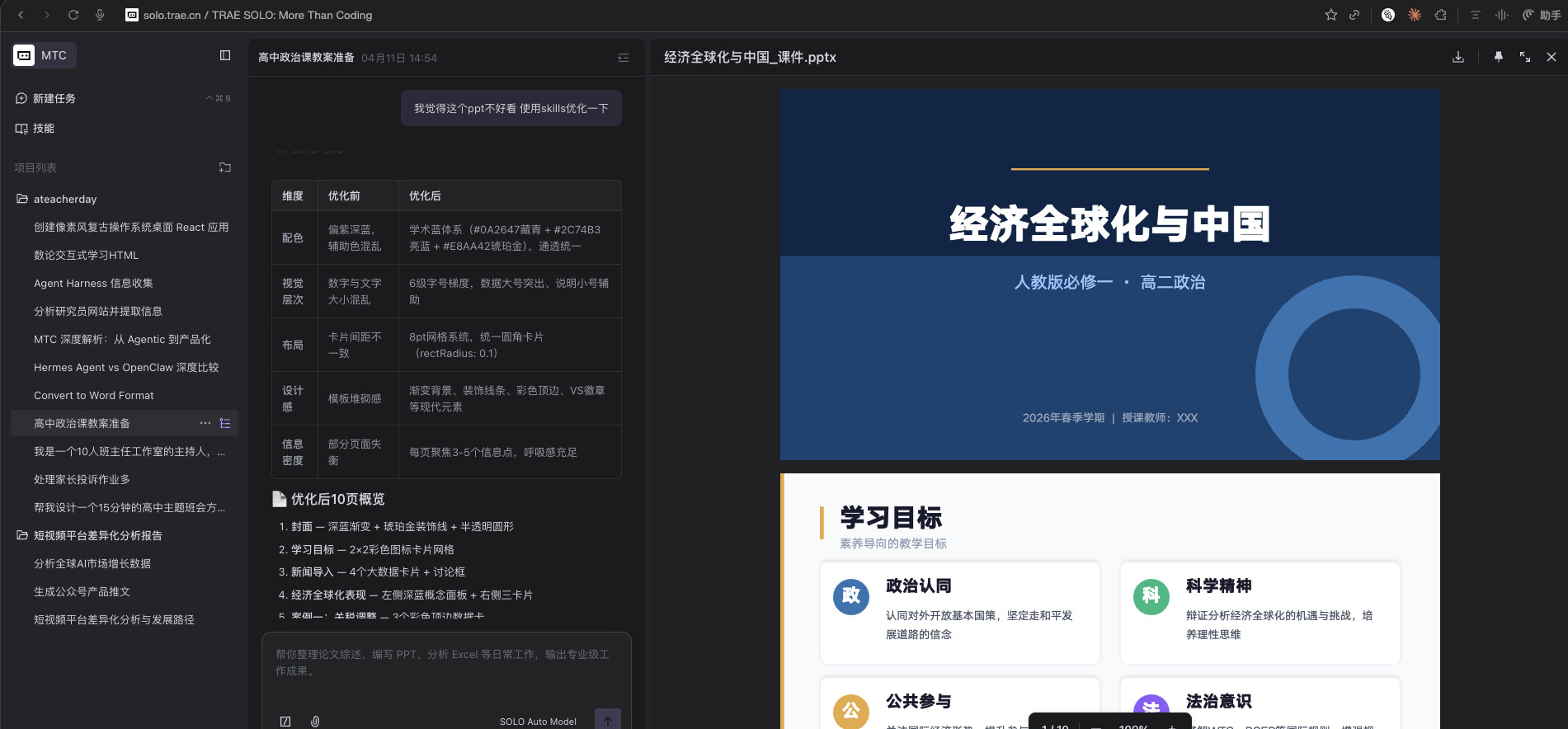Open the new project folder icon
This screenshot has width=1568, height=729.
point(224,167)
